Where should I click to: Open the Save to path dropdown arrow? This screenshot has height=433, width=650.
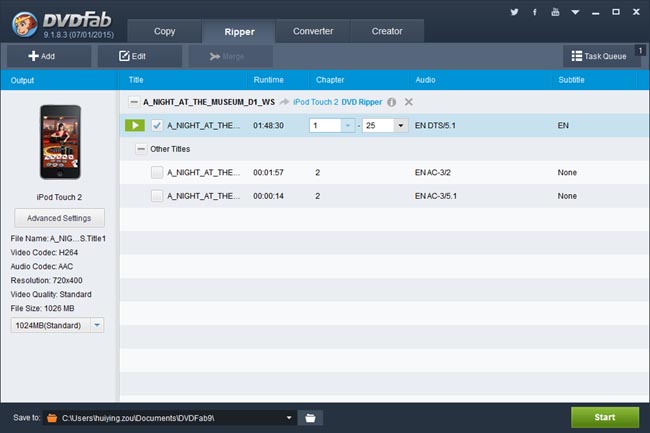[x=289, y=418]
